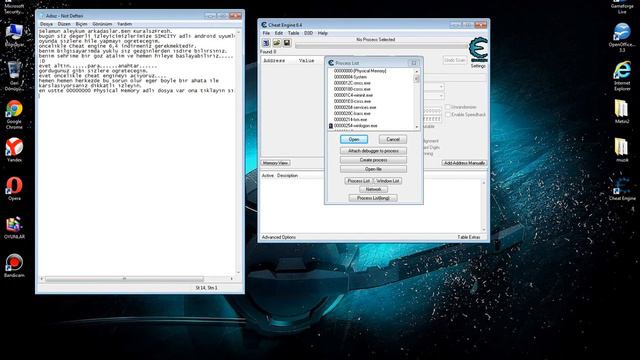The height and width of the screenshot is (360, 640).
Task: Open Advanced Options in Cheat Engine
Action: coord(279,237)
